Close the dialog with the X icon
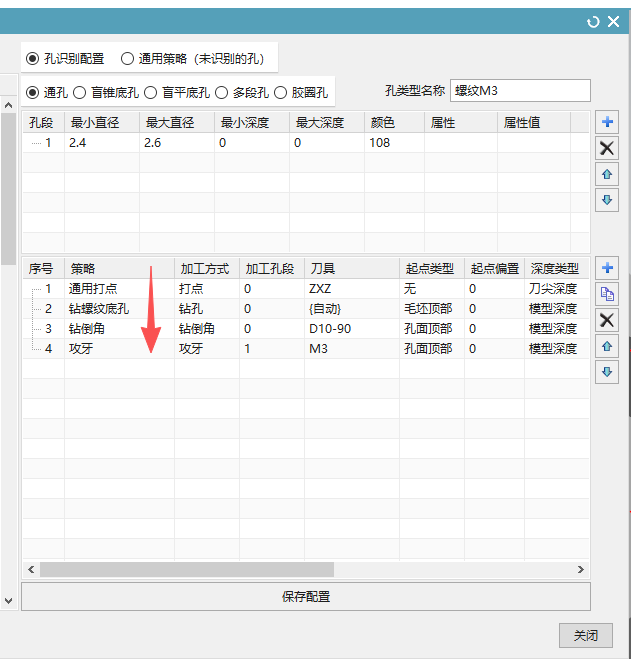631x659 pixels. tap(613, 21)
